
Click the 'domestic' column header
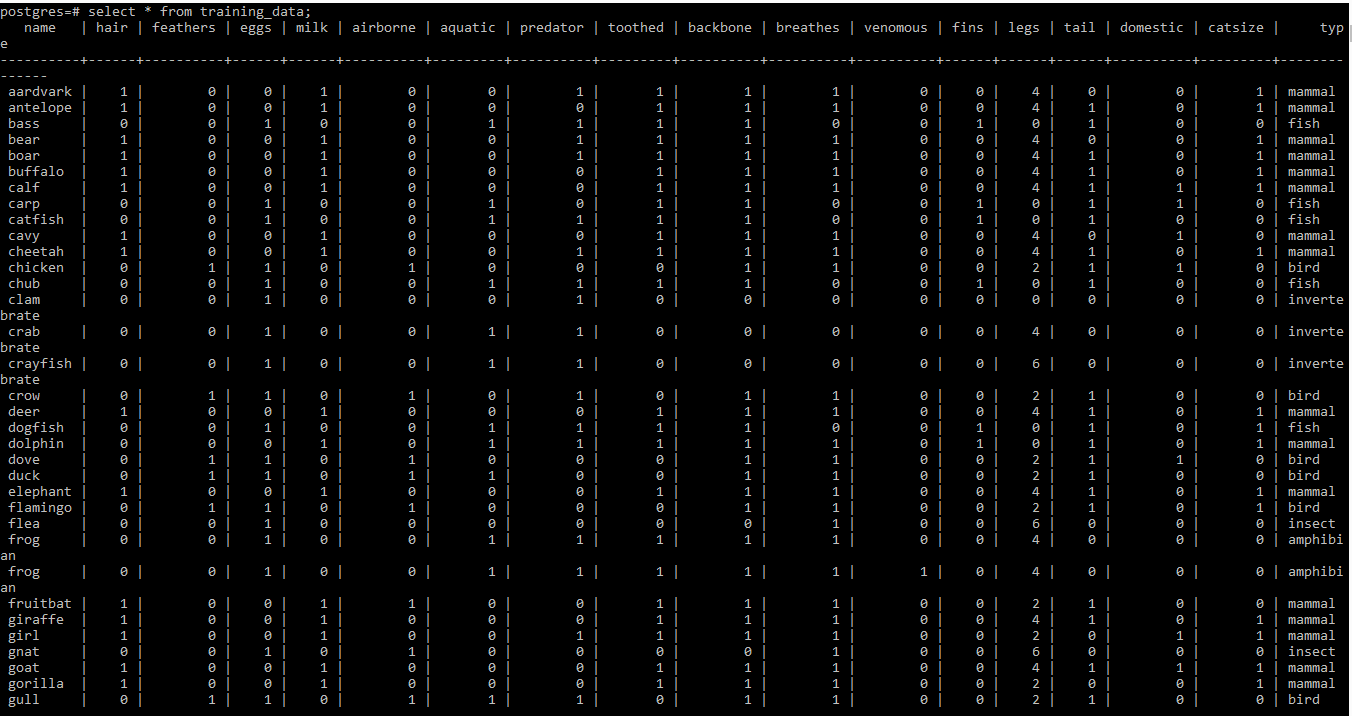[x=1151, y=27]
